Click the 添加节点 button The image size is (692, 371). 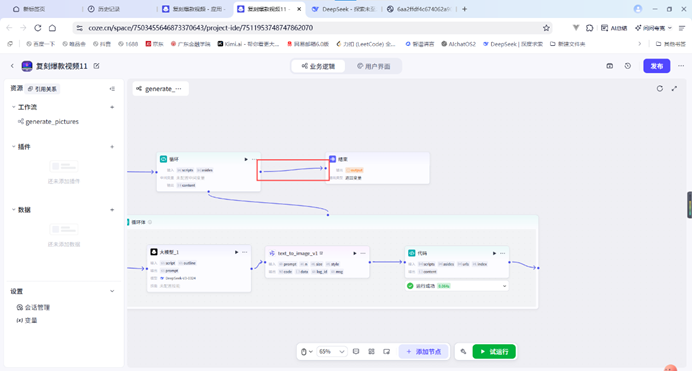point(424,352)
